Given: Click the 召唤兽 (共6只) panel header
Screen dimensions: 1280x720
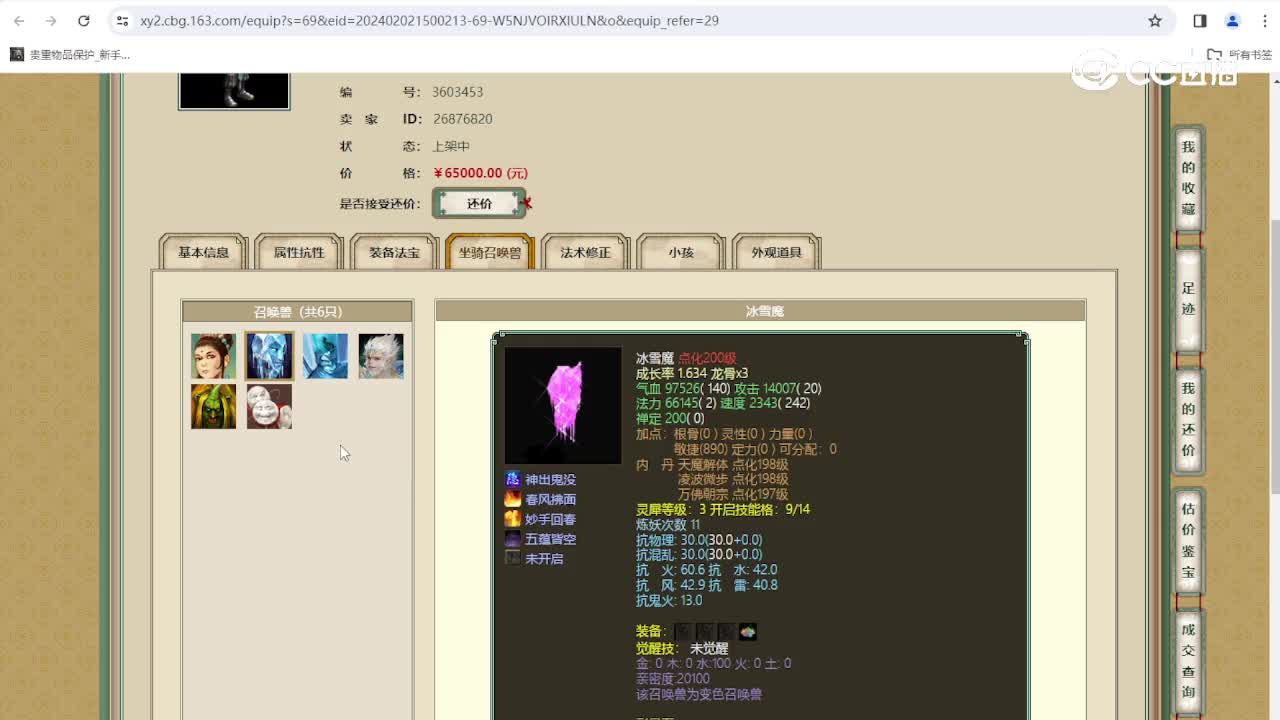Looking at the screenshot, I should [297, 312].
